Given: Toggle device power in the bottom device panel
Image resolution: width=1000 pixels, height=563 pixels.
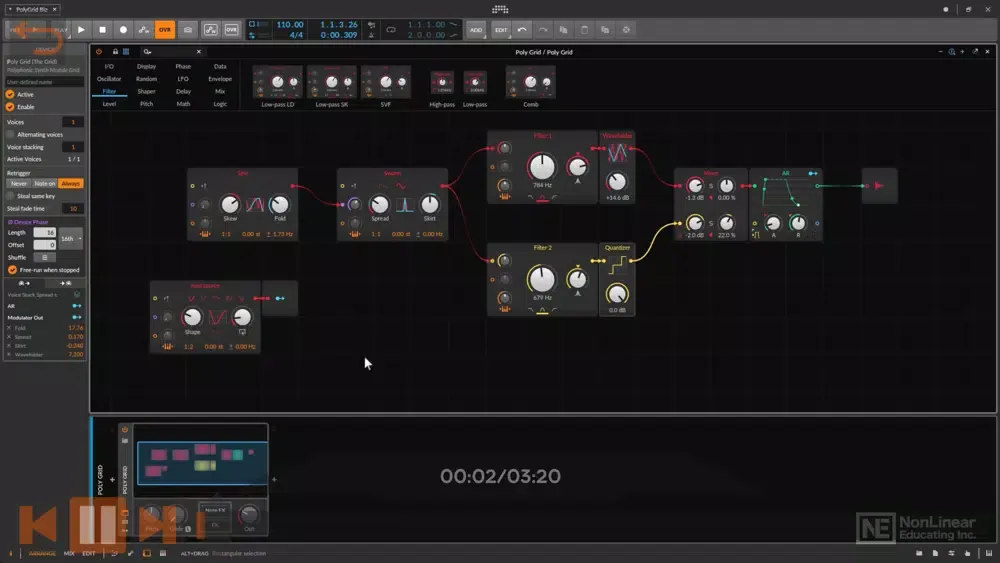Looking at the screenshot, I should pyautogui.click(x=125, y=429).
